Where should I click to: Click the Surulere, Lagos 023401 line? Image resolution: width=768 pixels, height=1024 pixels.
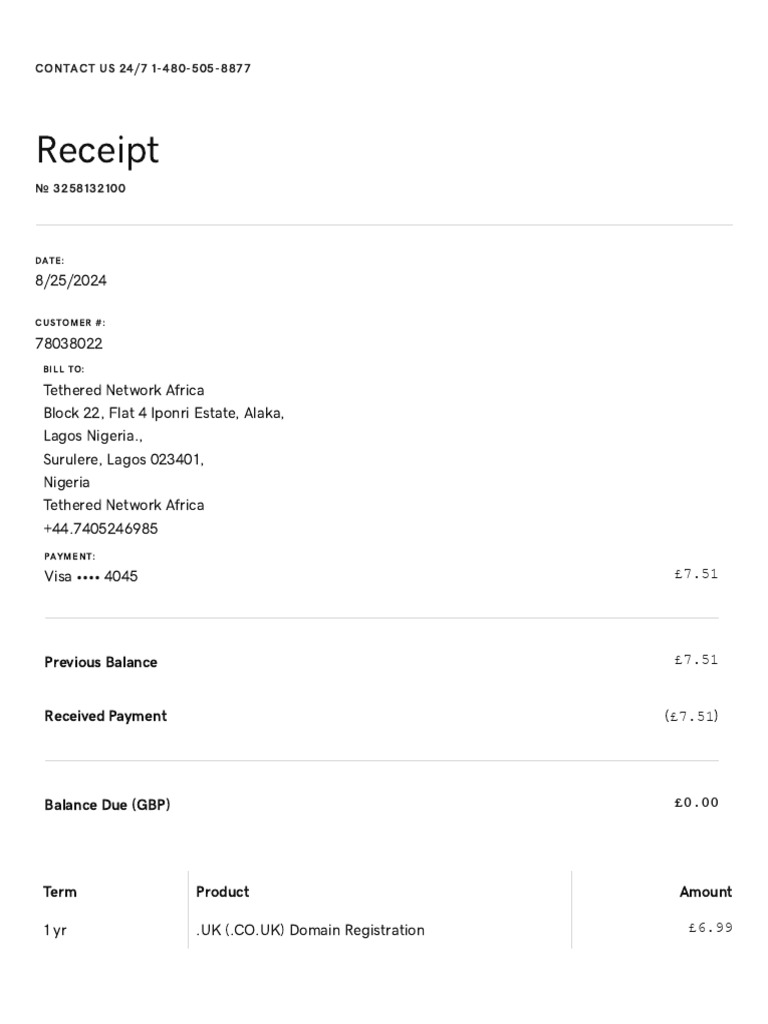124,459
